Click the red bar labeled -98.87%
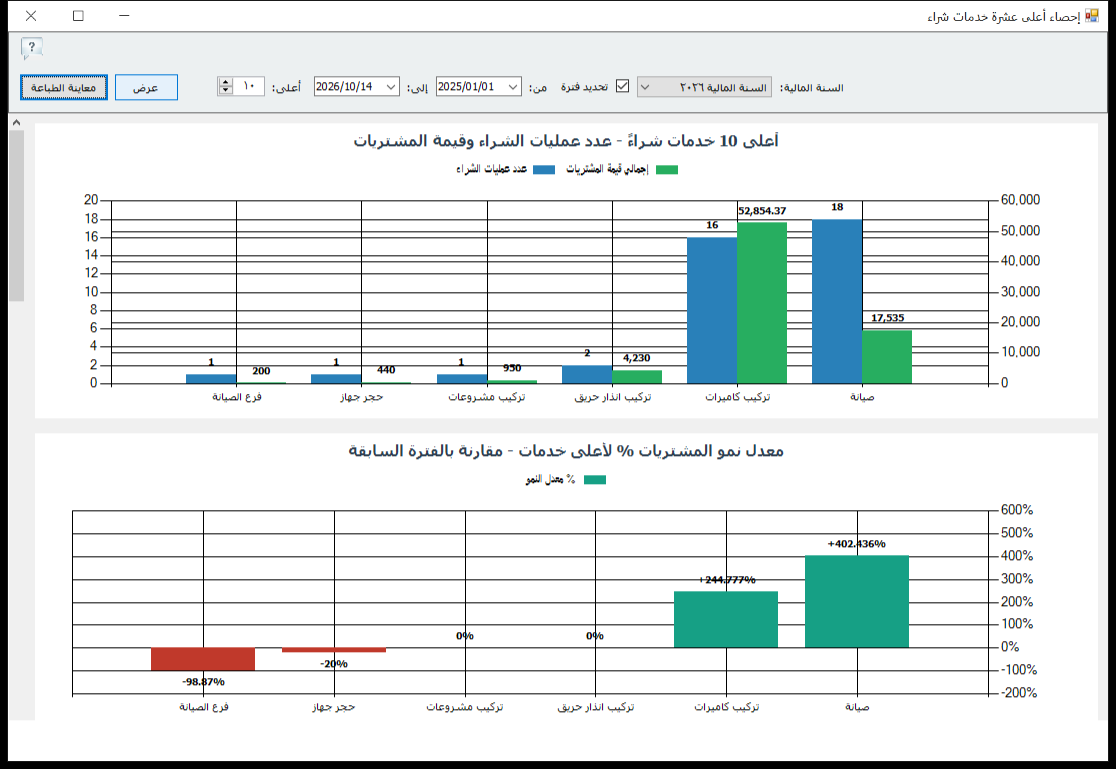 pyautogui.click(x=203, y=659)
